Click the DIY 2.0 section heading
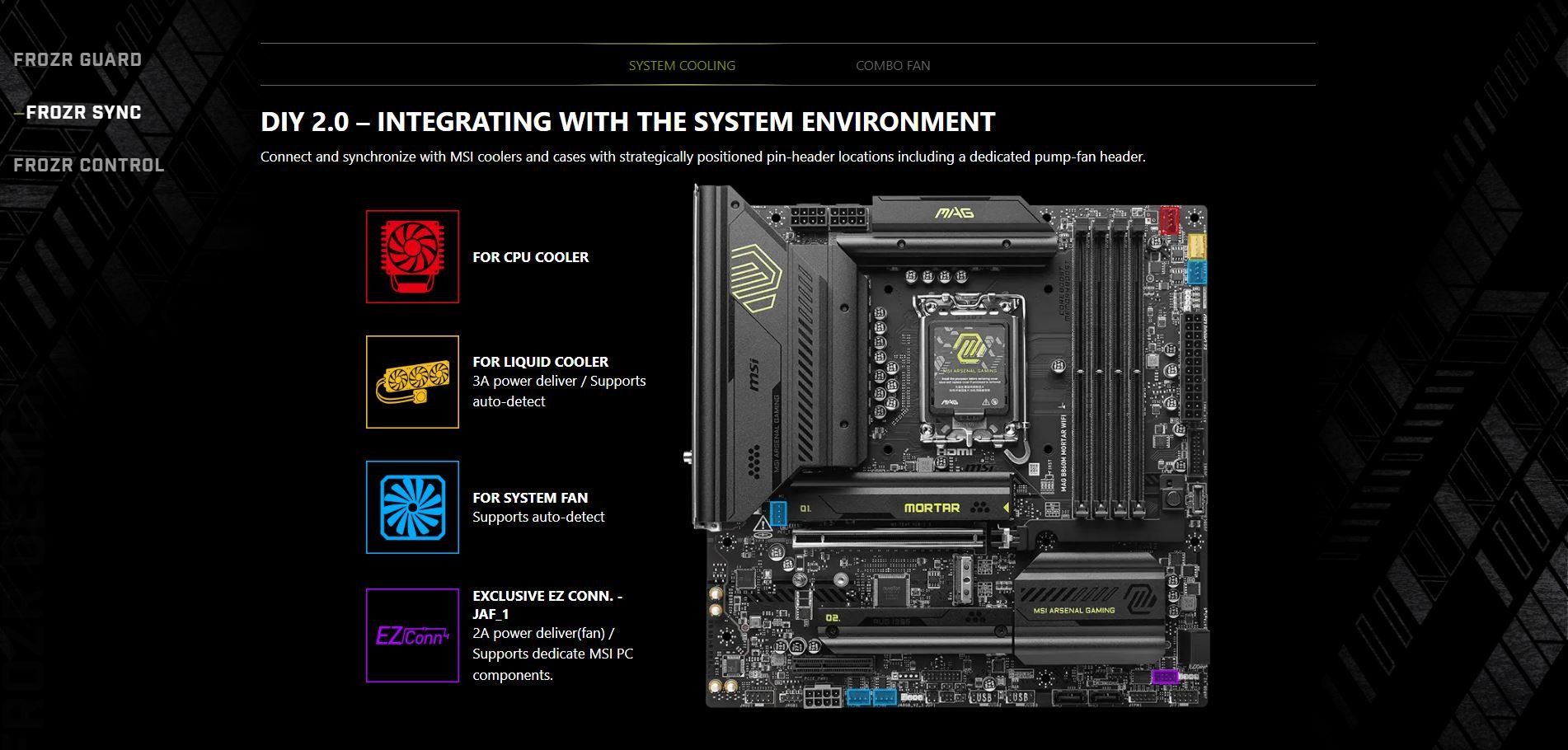 click(628, 121)
